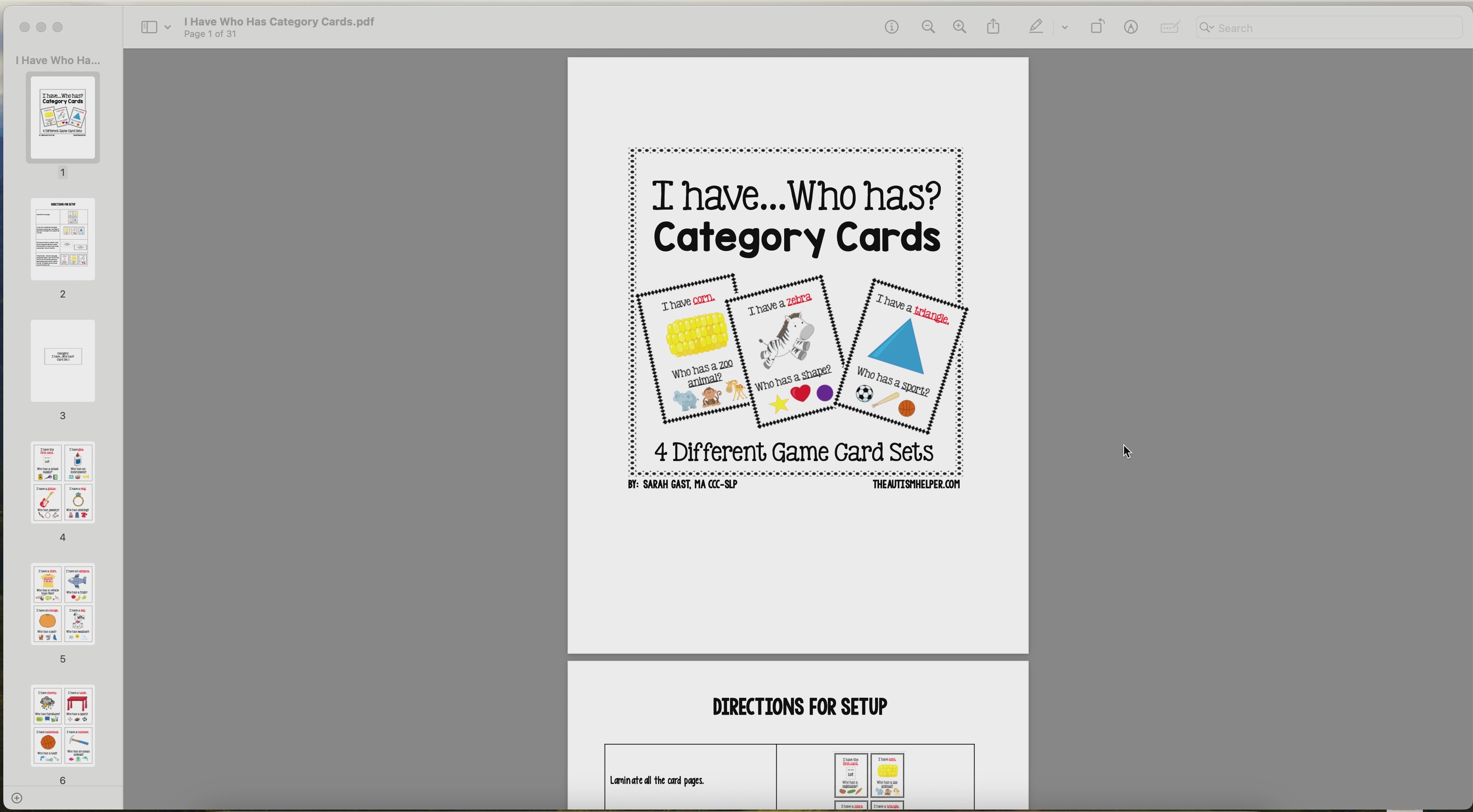Select page 6 thumbnail in sidebar
Viewport: 1473px width, 812px height.
point(62,725)
